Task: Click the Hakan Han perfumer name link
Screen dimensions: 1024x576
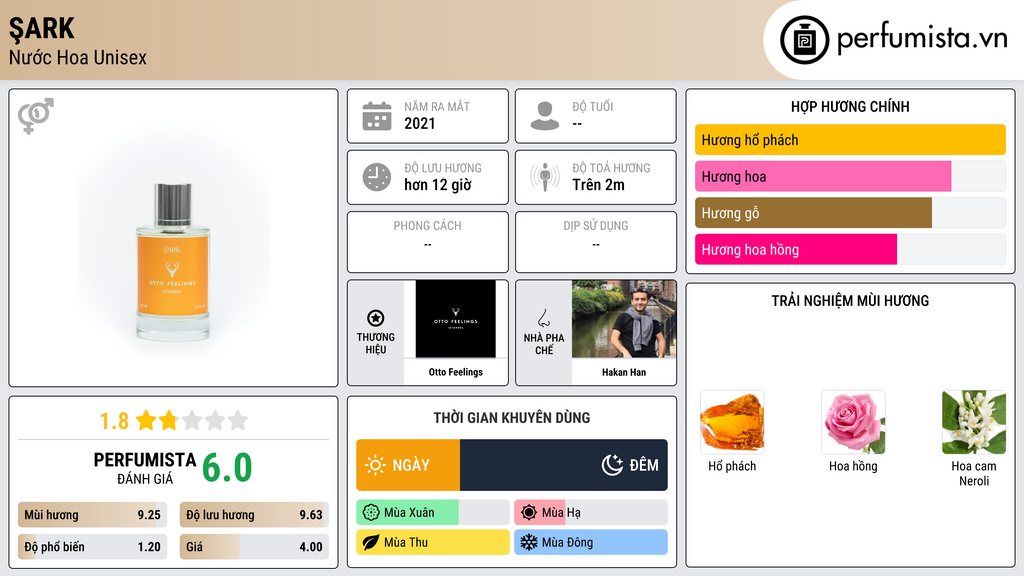Action: (x=624, y=372)
